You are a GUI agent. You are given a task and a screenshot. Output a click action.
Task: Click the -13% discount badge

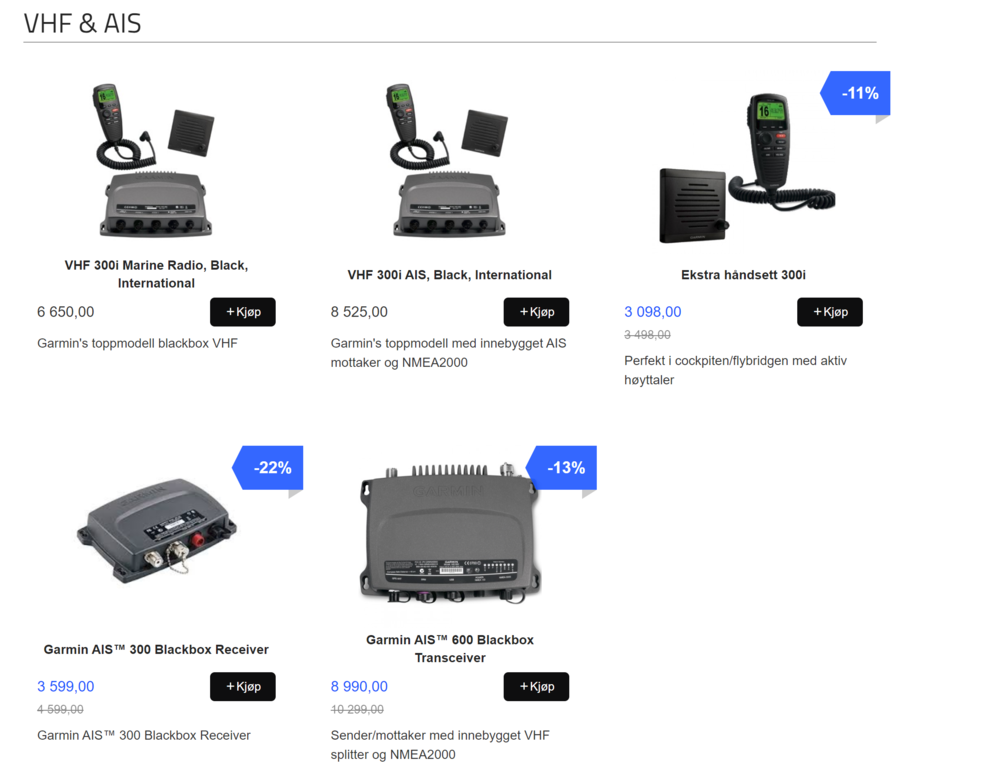click(561, 467)
